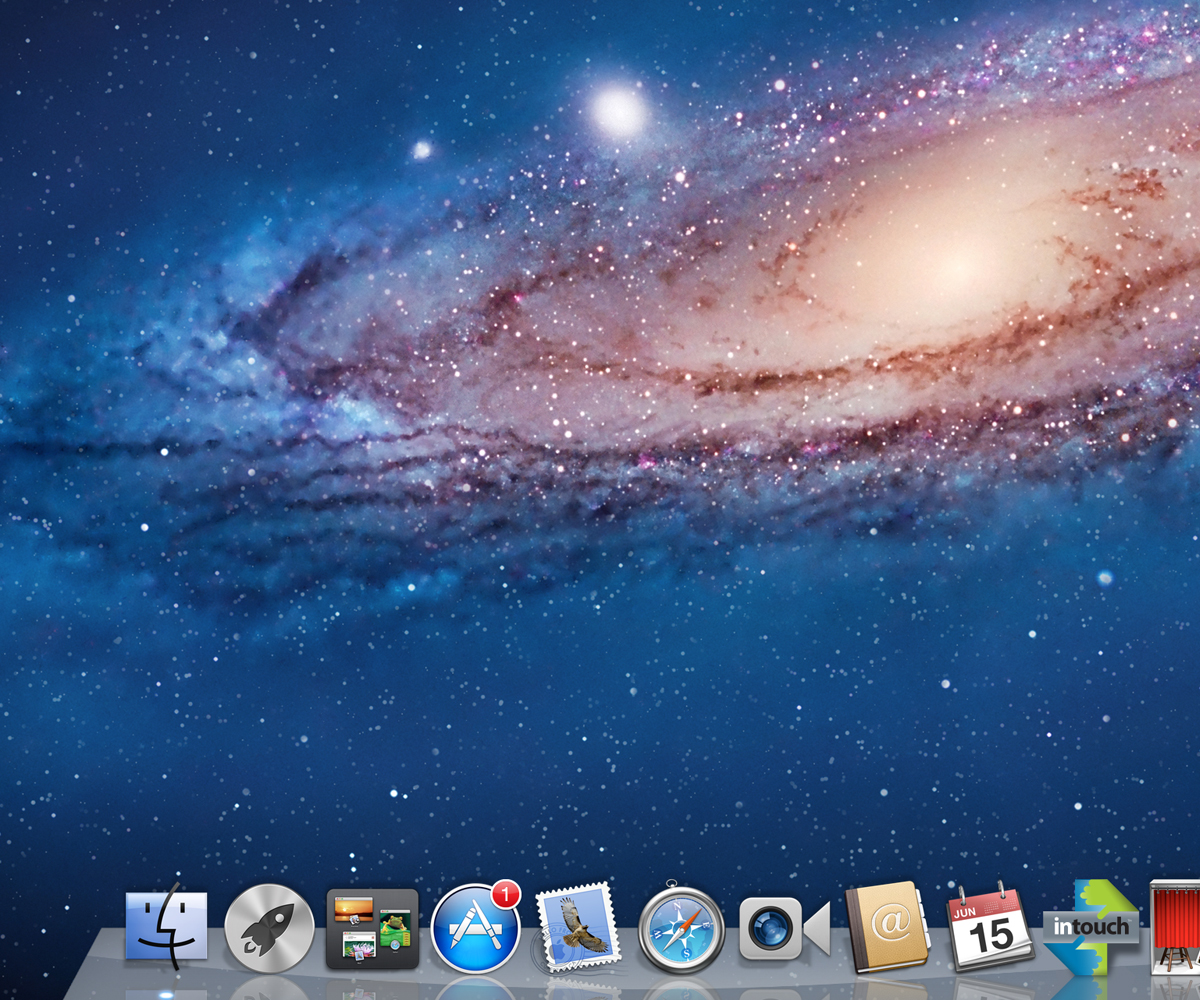Open Address Book icon

pyautogui.click(x=887, y=928)
